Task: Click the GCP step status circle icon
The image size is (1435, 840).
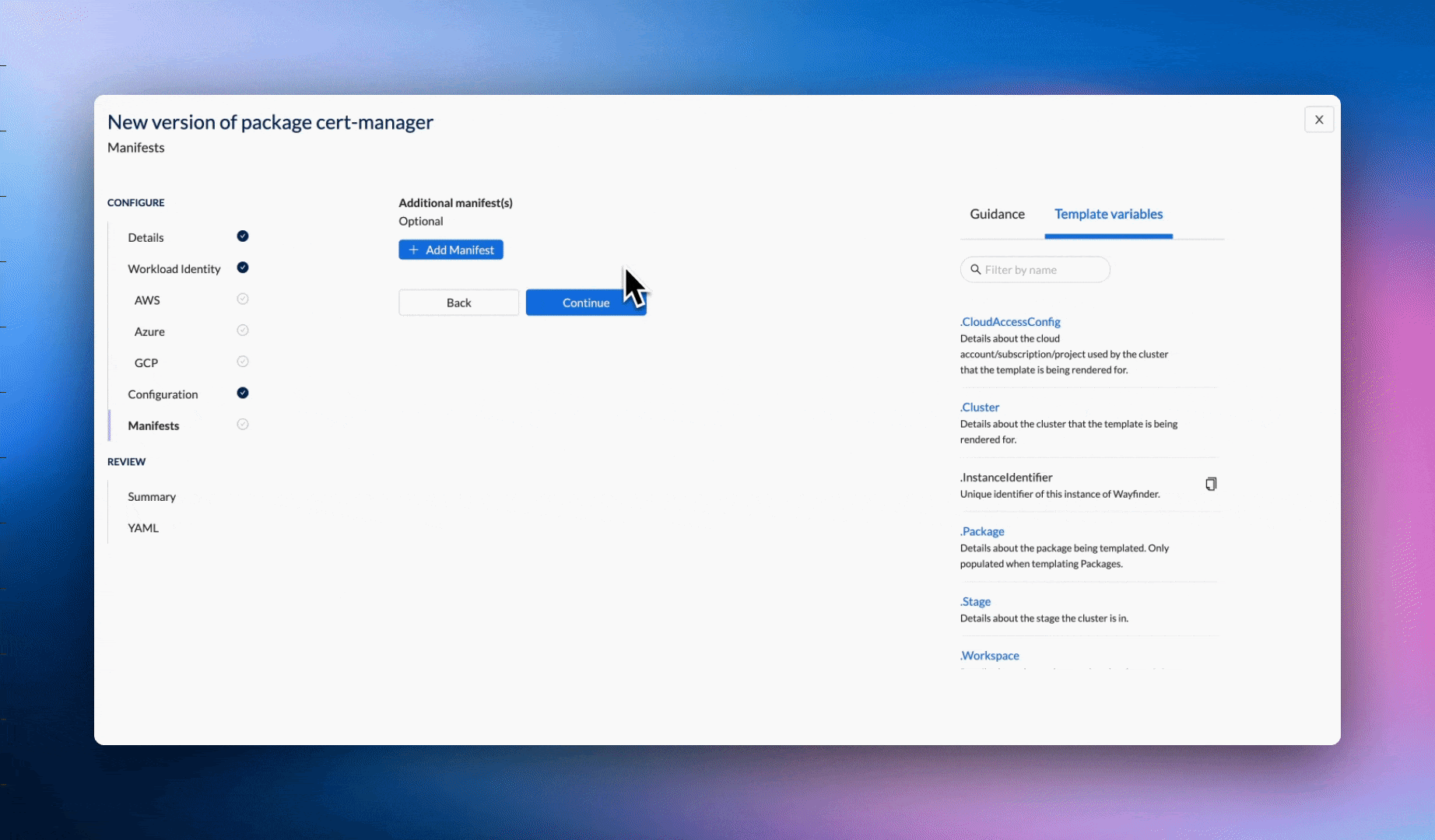Action: click(243, 362)
